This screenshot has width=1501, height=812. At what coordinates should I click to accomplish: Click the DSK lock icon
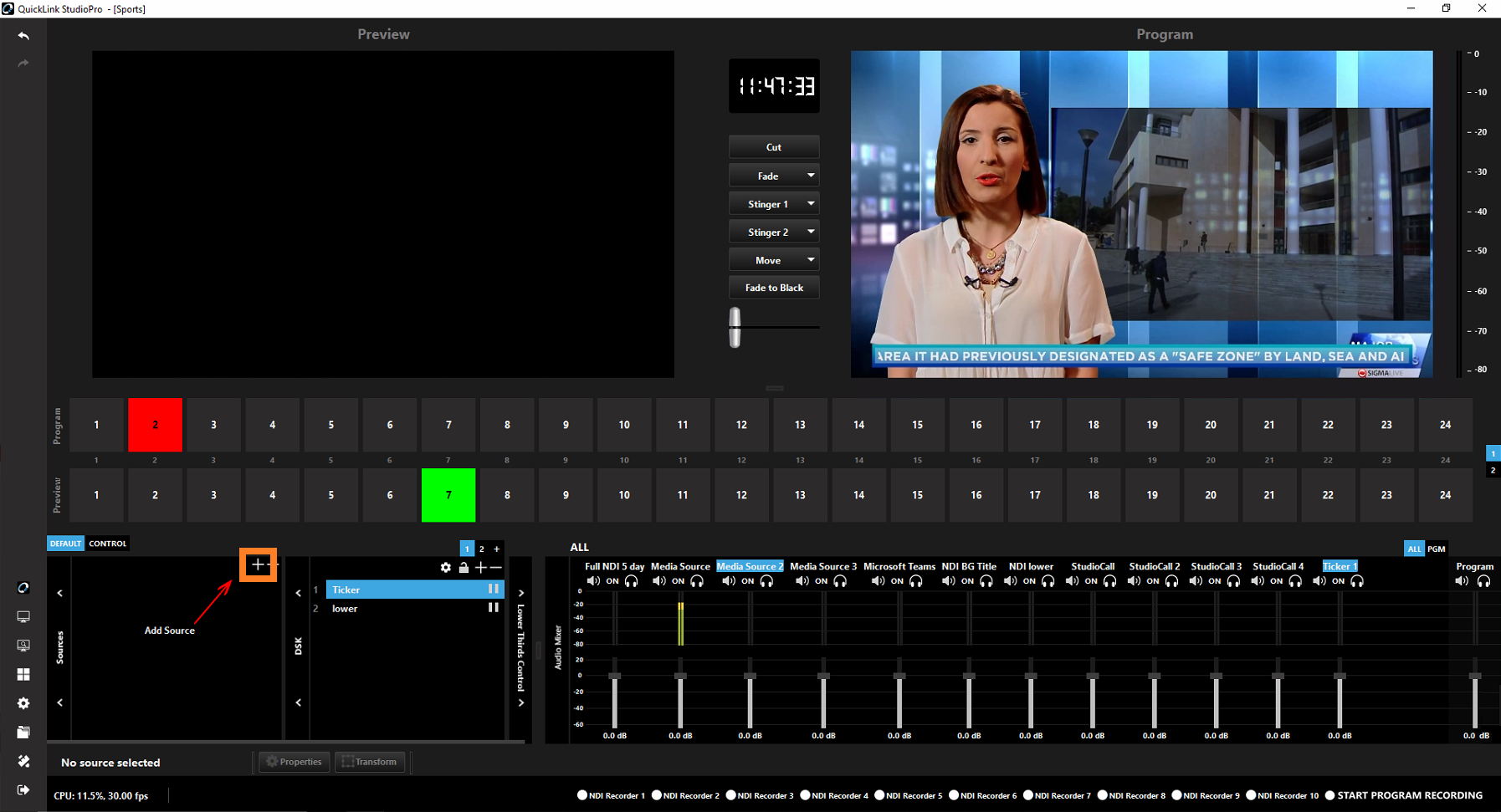point(464,568)
